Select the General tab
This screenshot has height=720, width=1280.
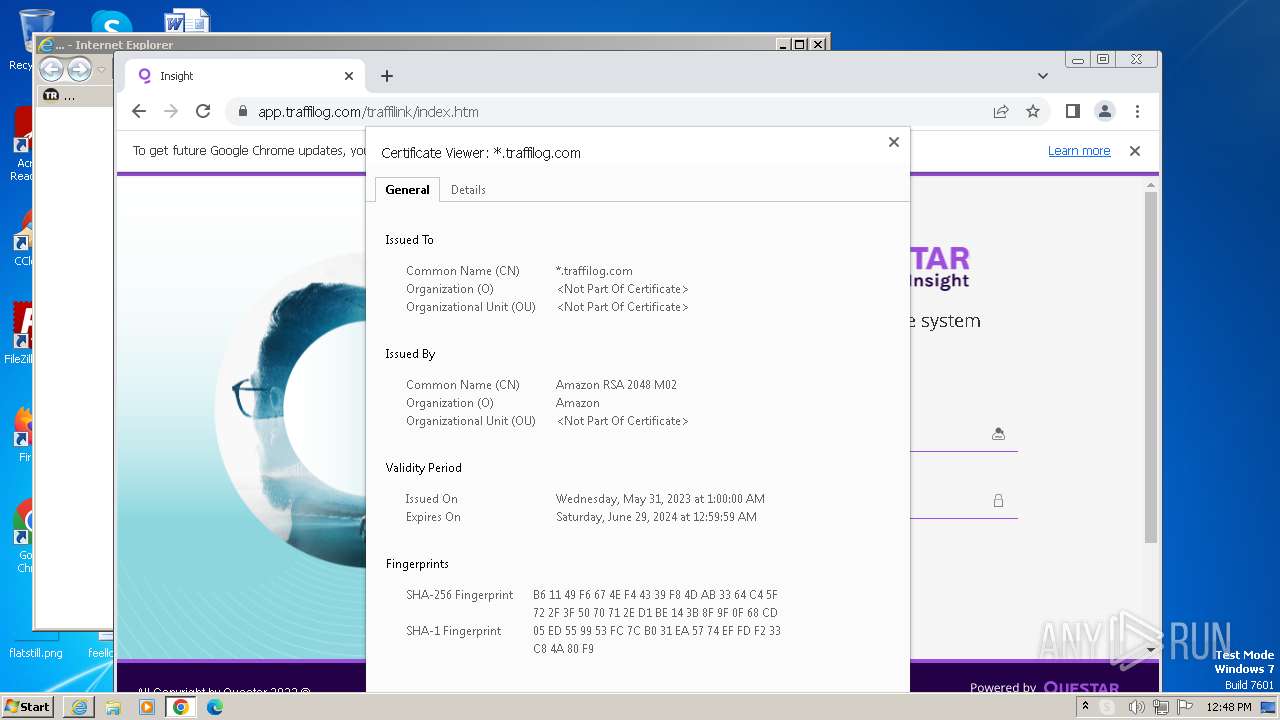[407, 190]
